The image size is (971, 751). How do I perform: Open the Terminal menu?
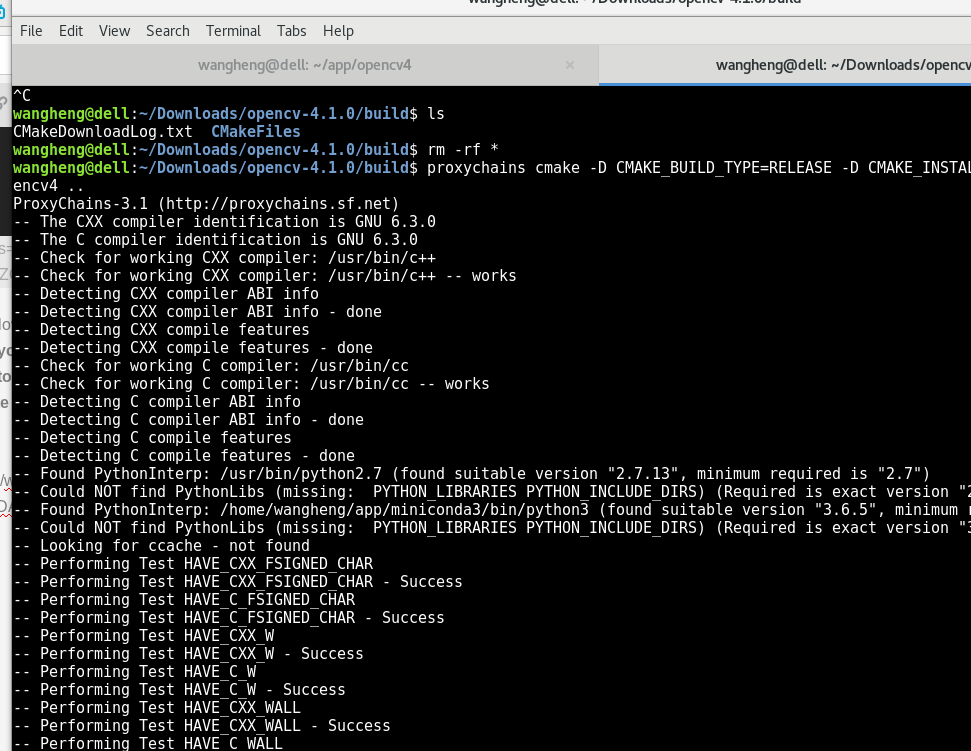(232, 30)
